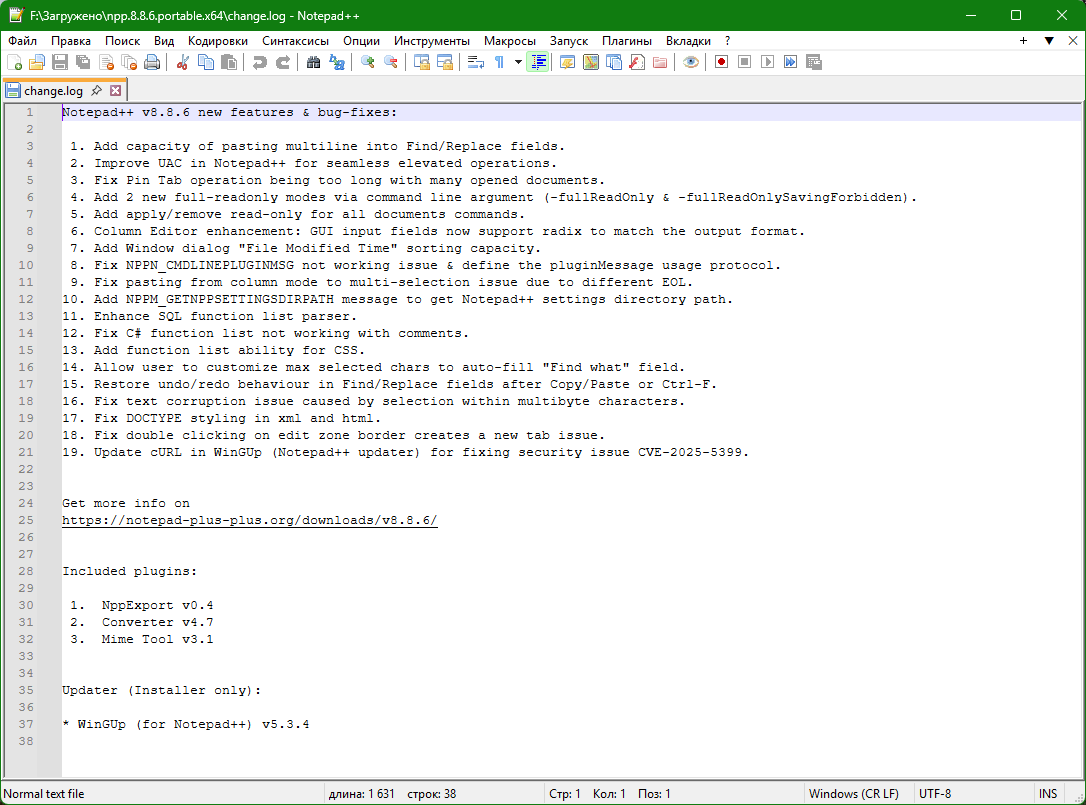Open the tab list dropdown triangle at top right

click(1048, 41)
